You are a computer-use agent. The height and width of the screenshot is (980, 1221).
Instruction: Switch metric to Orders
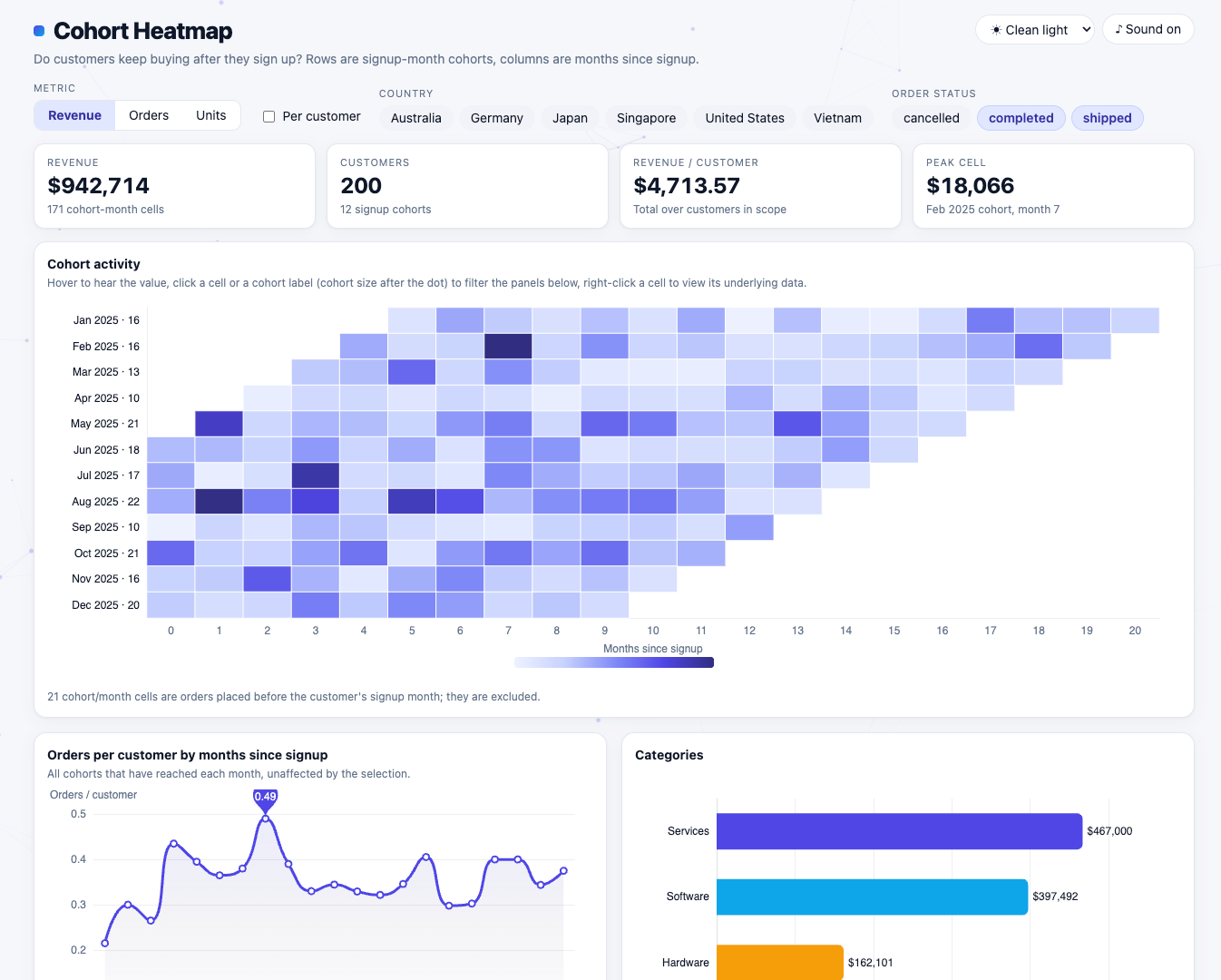tap(149, 115)
